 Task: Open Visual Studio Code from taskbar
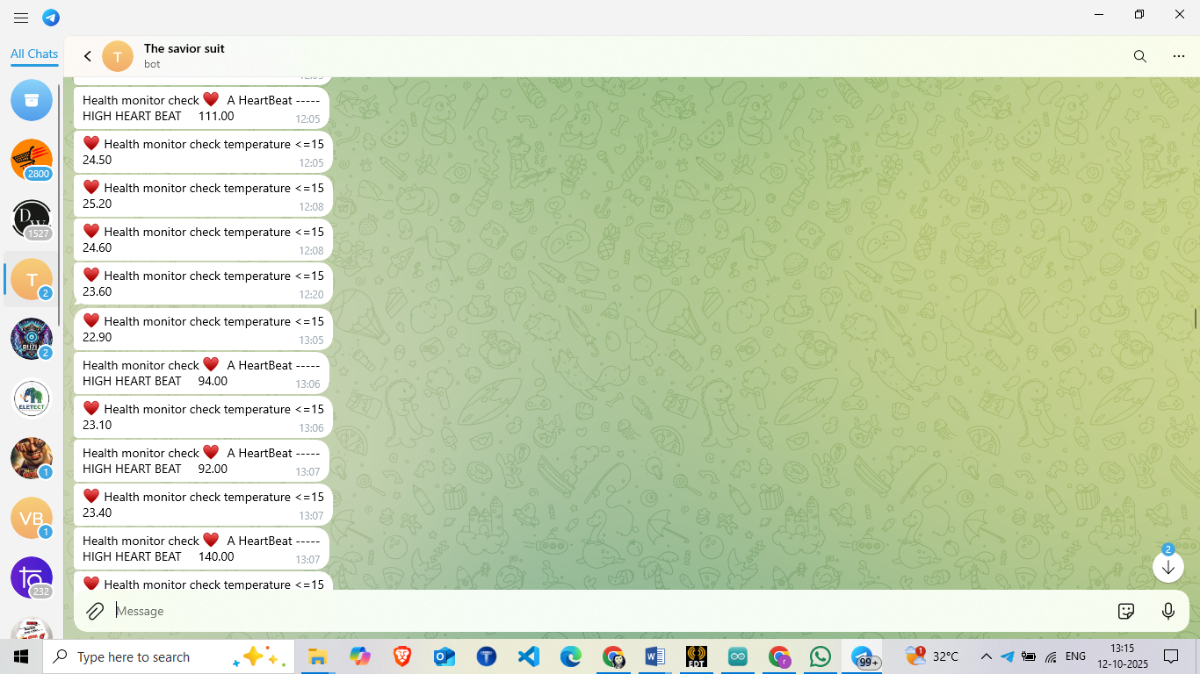pyautogui.click(x=529, y=657)
